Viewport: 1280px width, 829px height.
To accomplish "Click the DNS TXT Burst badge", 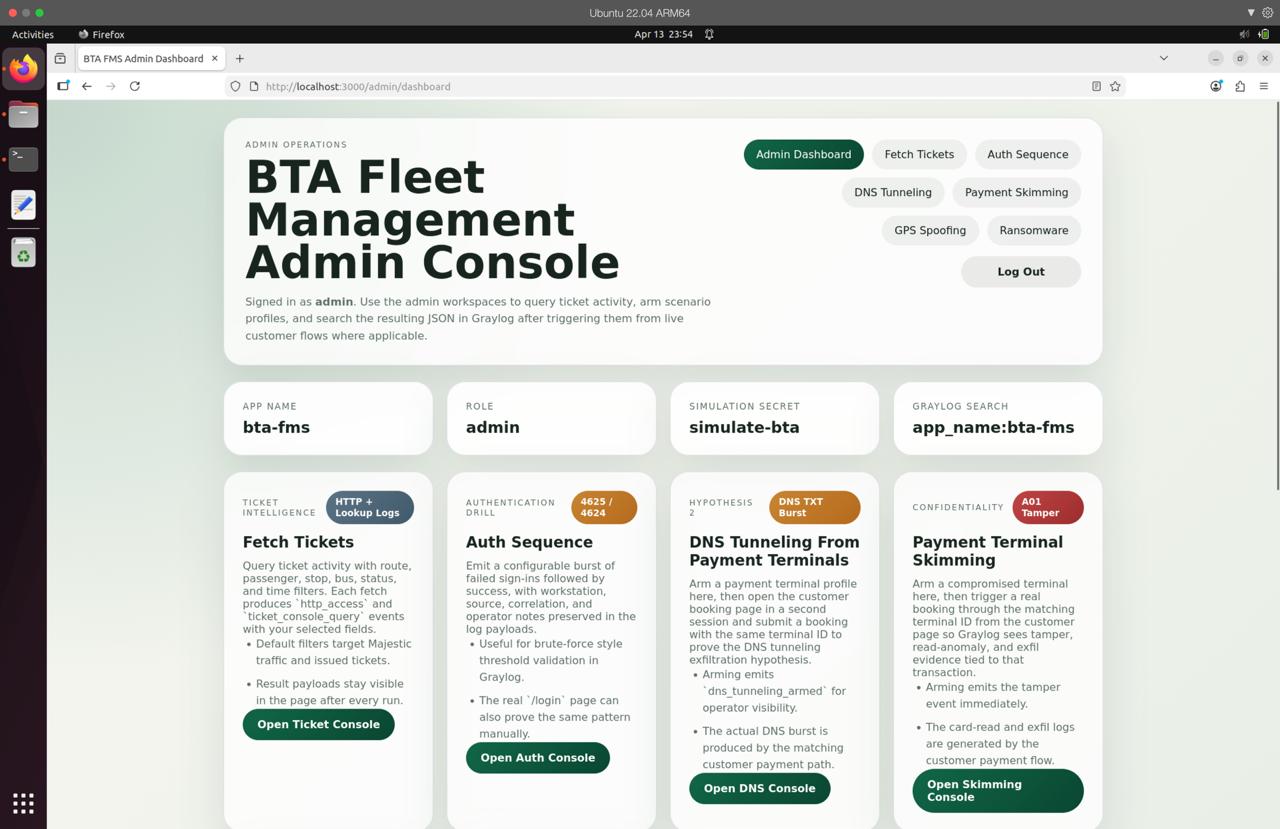I will 814,507.
